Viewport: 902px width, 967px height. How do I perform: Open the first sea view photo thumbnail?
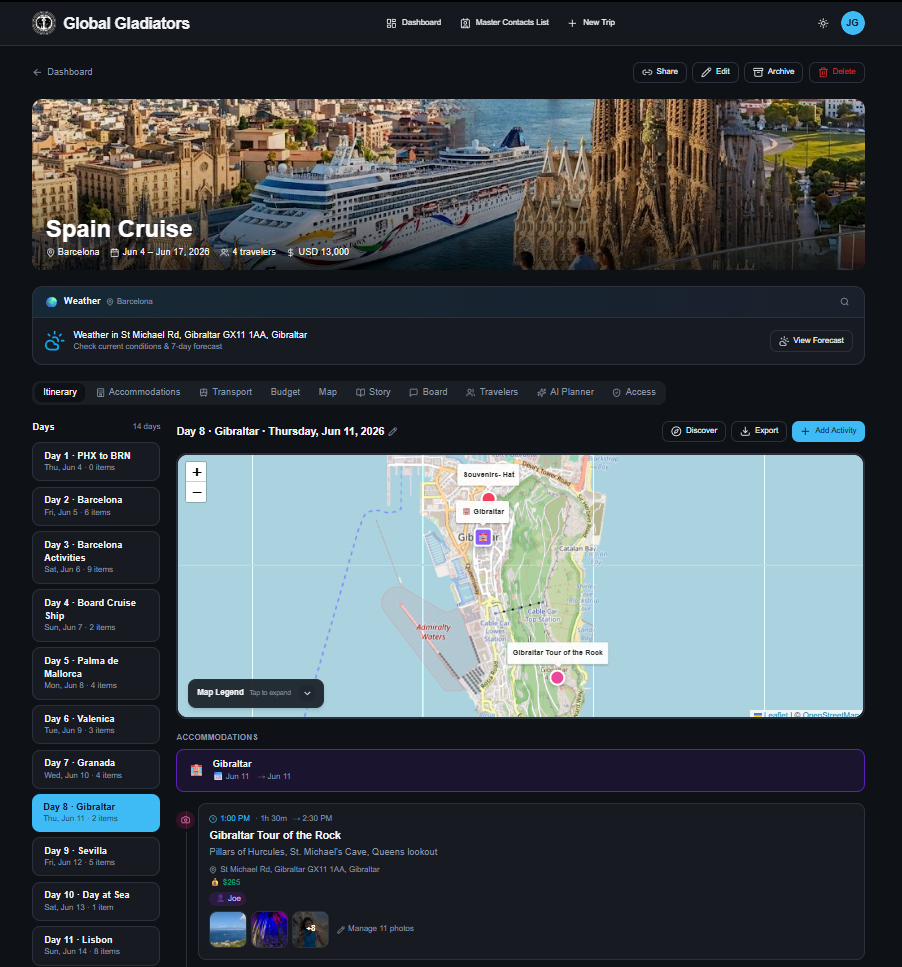pos(228,929)
